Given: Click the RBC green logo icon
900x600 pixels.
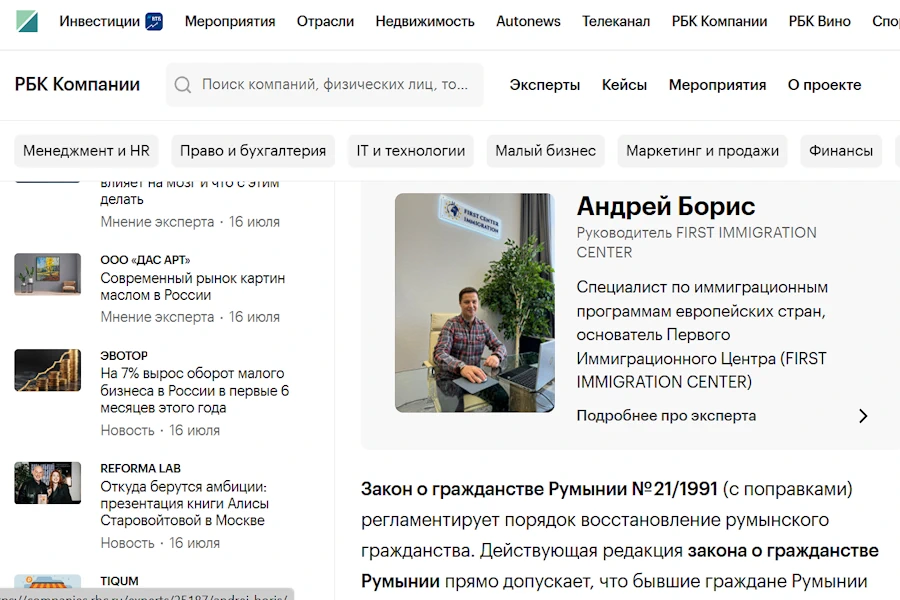Looking at the screenshot, I should (27, 21).
